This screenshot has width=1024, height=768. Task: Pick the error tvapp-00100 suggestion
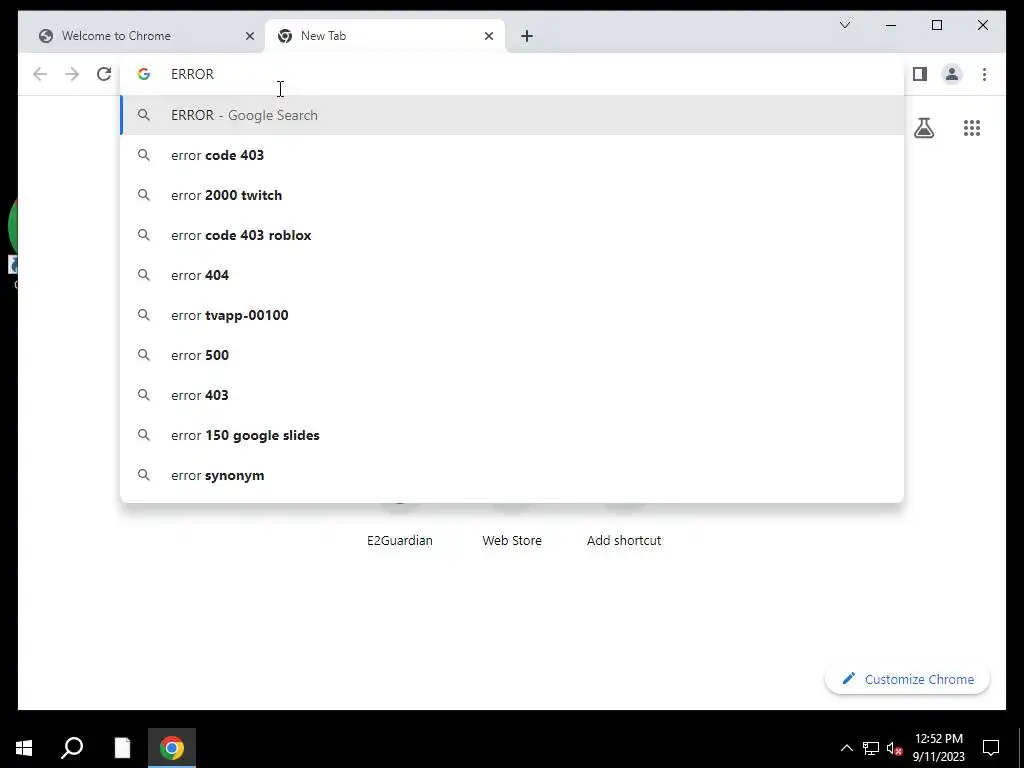click(x=512, y=315)
